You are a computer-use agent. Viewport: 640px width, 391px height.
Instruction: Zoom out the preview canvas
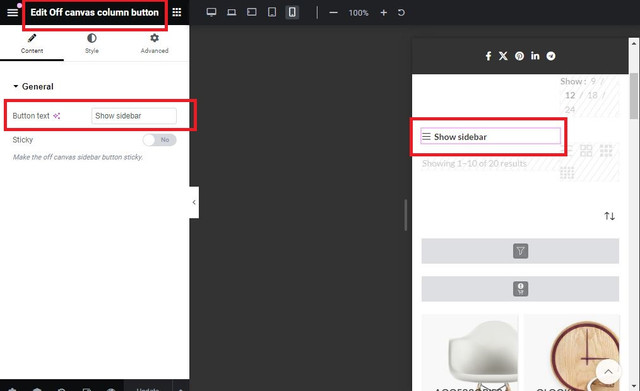click(333, 13)
